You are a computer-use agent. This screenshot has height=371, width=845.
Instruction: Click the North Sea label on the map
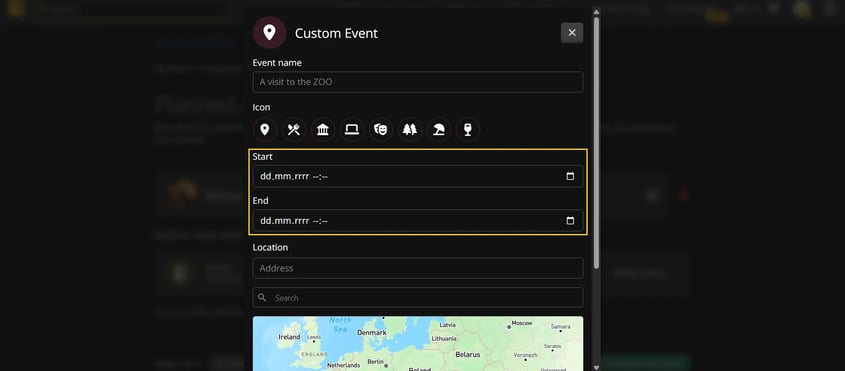coord(340,324)
